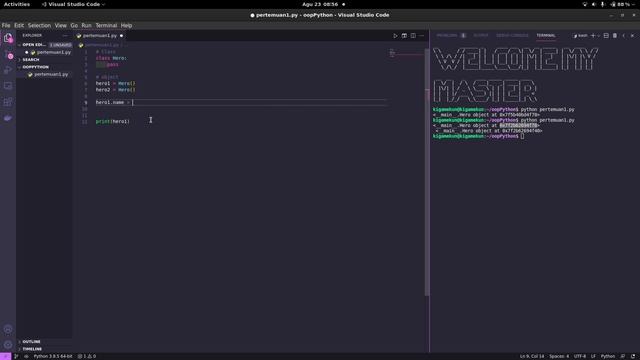
Task: Switch to the Debug Console tab
Action: (x=512, y=36)
